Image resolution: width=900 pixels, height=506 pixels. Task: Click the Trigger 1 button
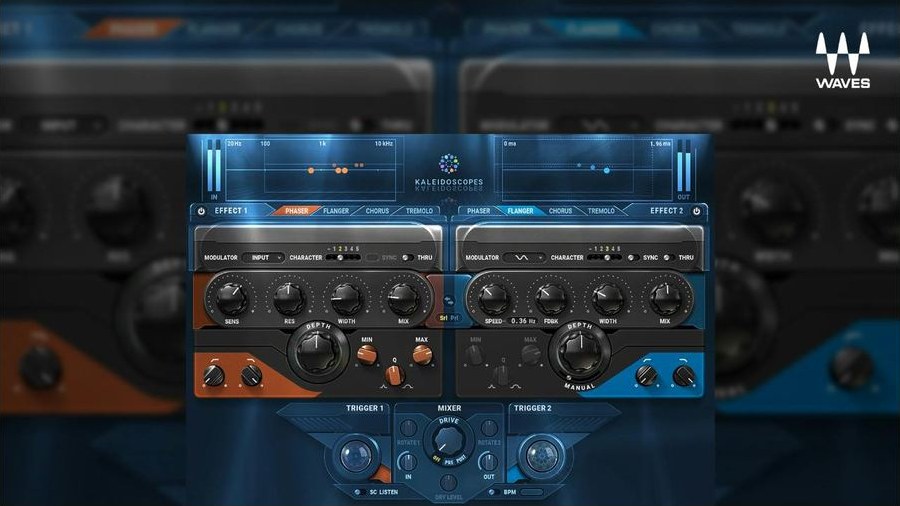point(356,456)
